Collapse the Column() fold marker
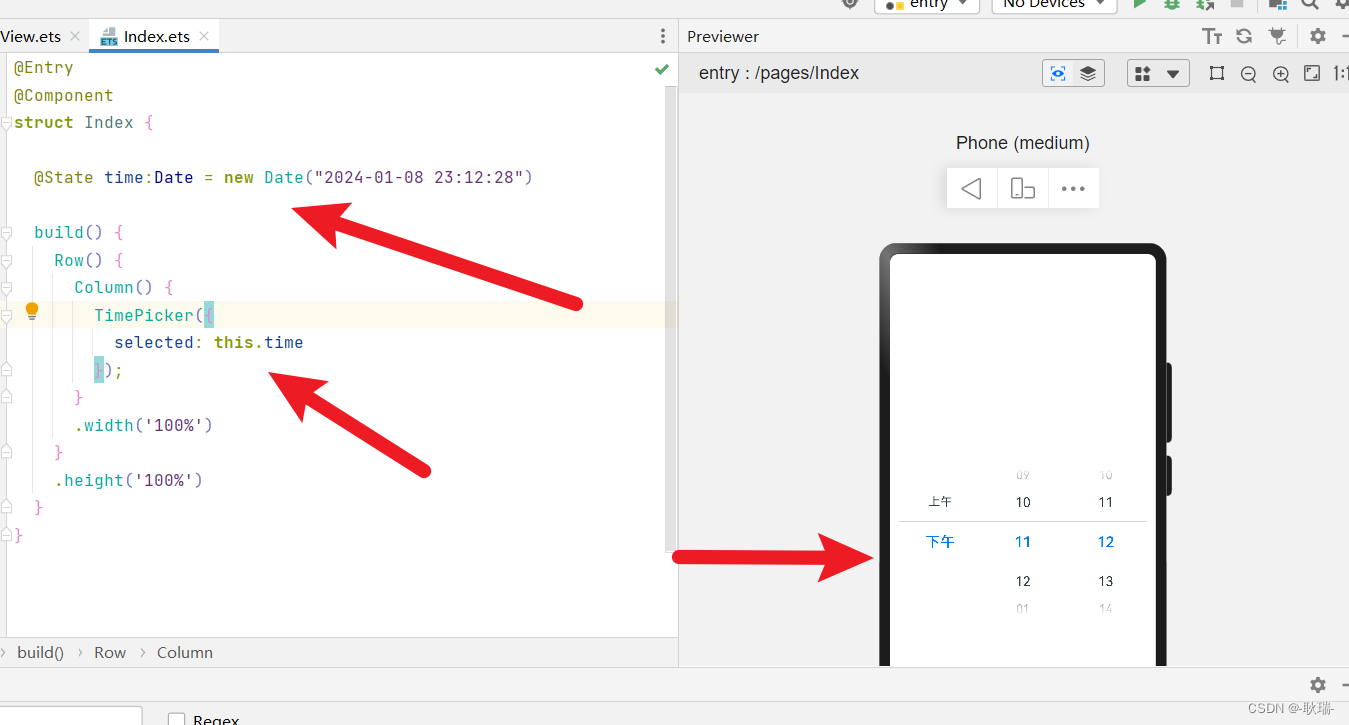The width and height of the screenshot is (1349, 725). coord(6,288)
